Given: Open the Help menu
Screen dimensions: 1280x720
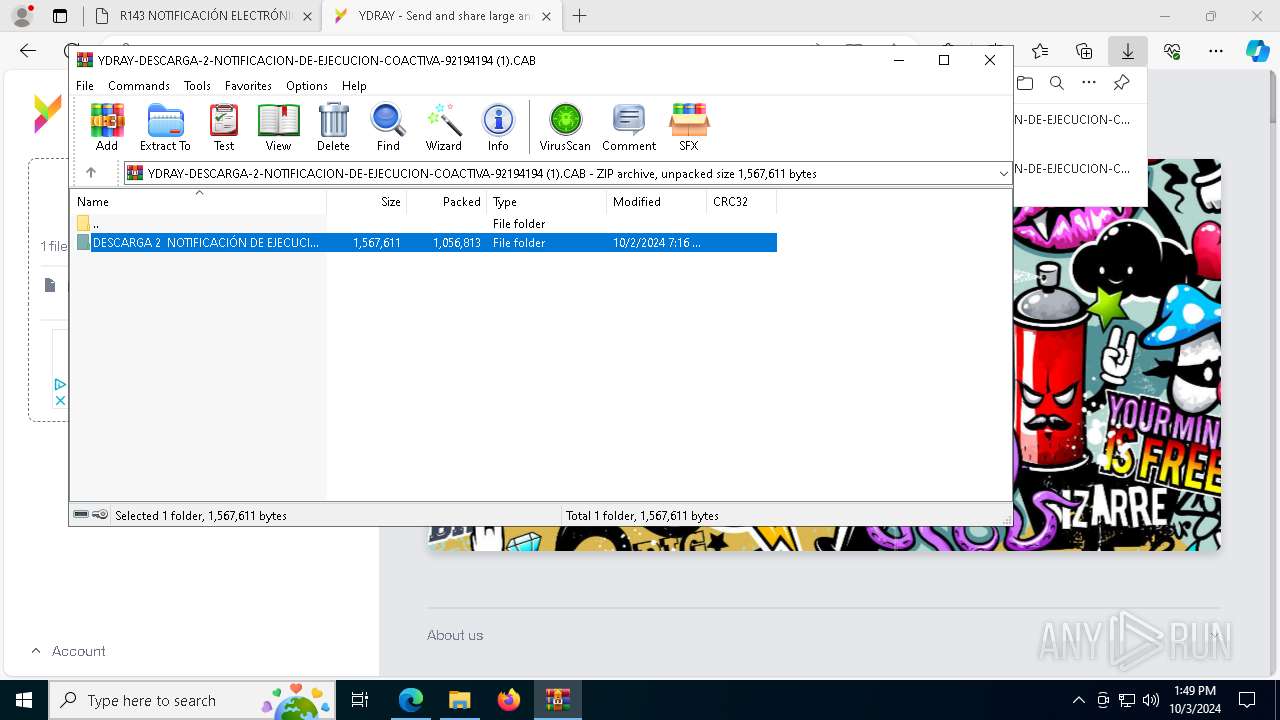Looking at the screenshot, I should 354,86.
